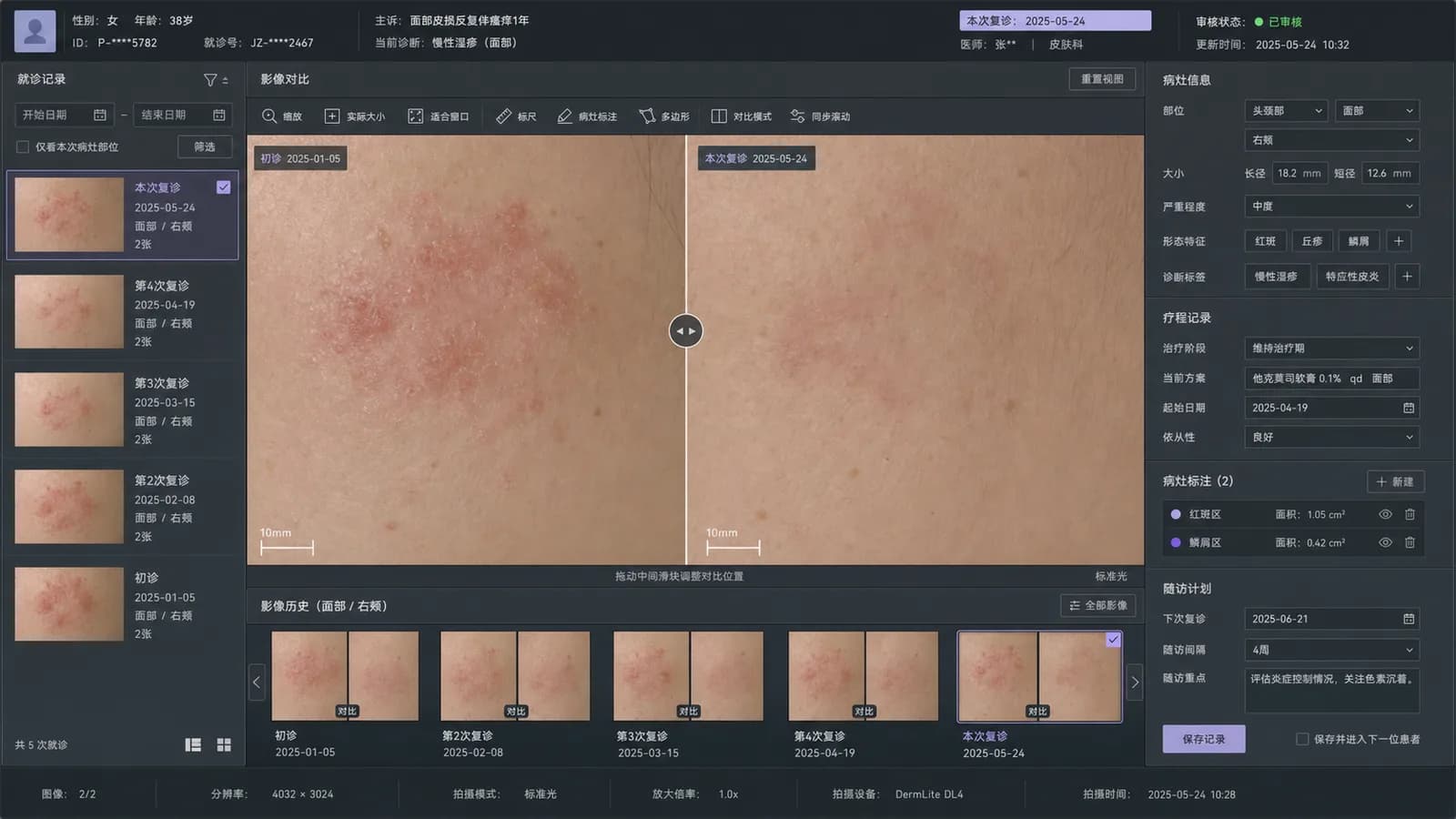Activate the lesion annotation (病灶标注) tool
The image size is (1456, 819).
(x=587, y=116)
